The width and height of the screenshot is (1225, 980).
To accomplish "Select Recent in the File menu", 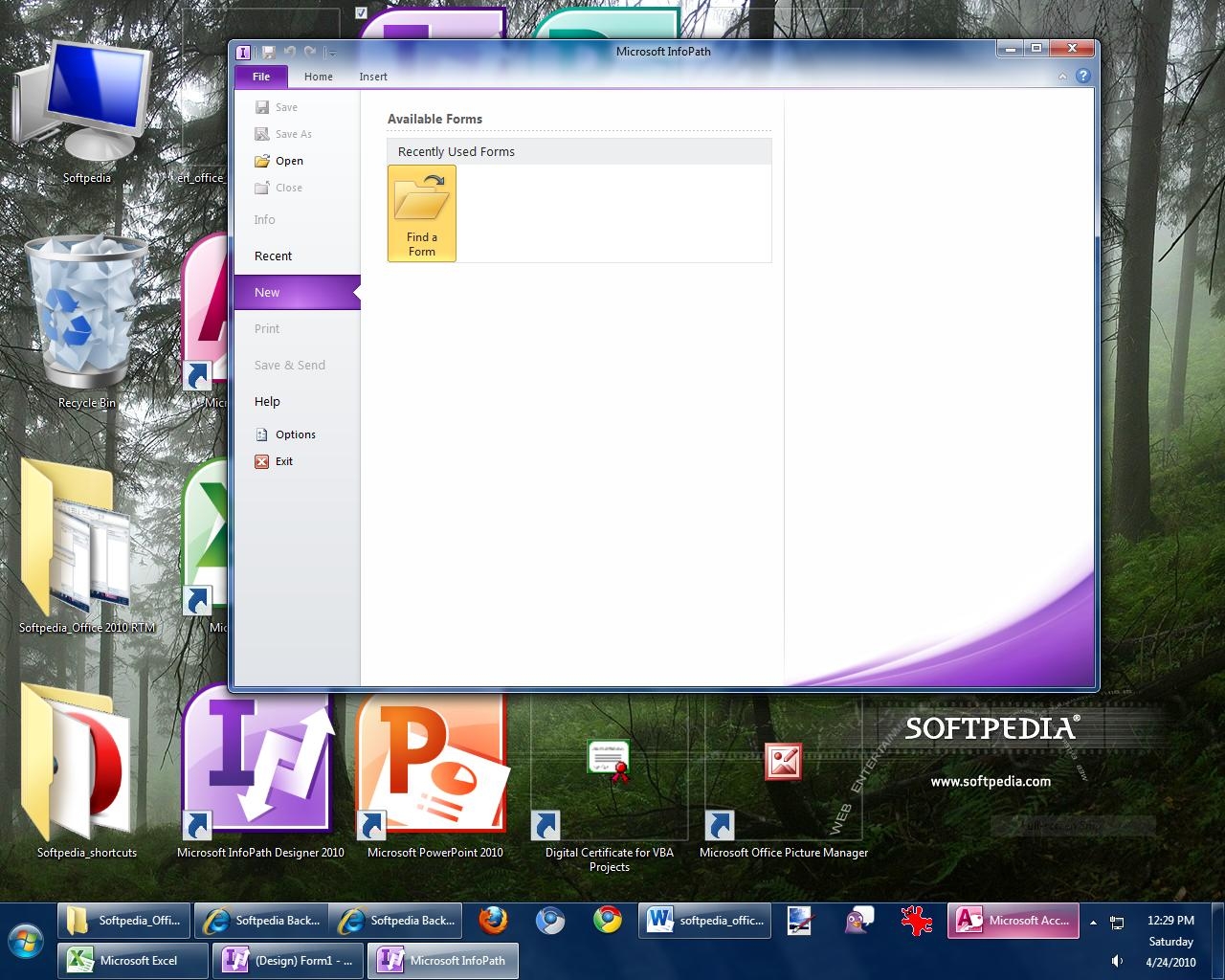I will click(273, 256).
